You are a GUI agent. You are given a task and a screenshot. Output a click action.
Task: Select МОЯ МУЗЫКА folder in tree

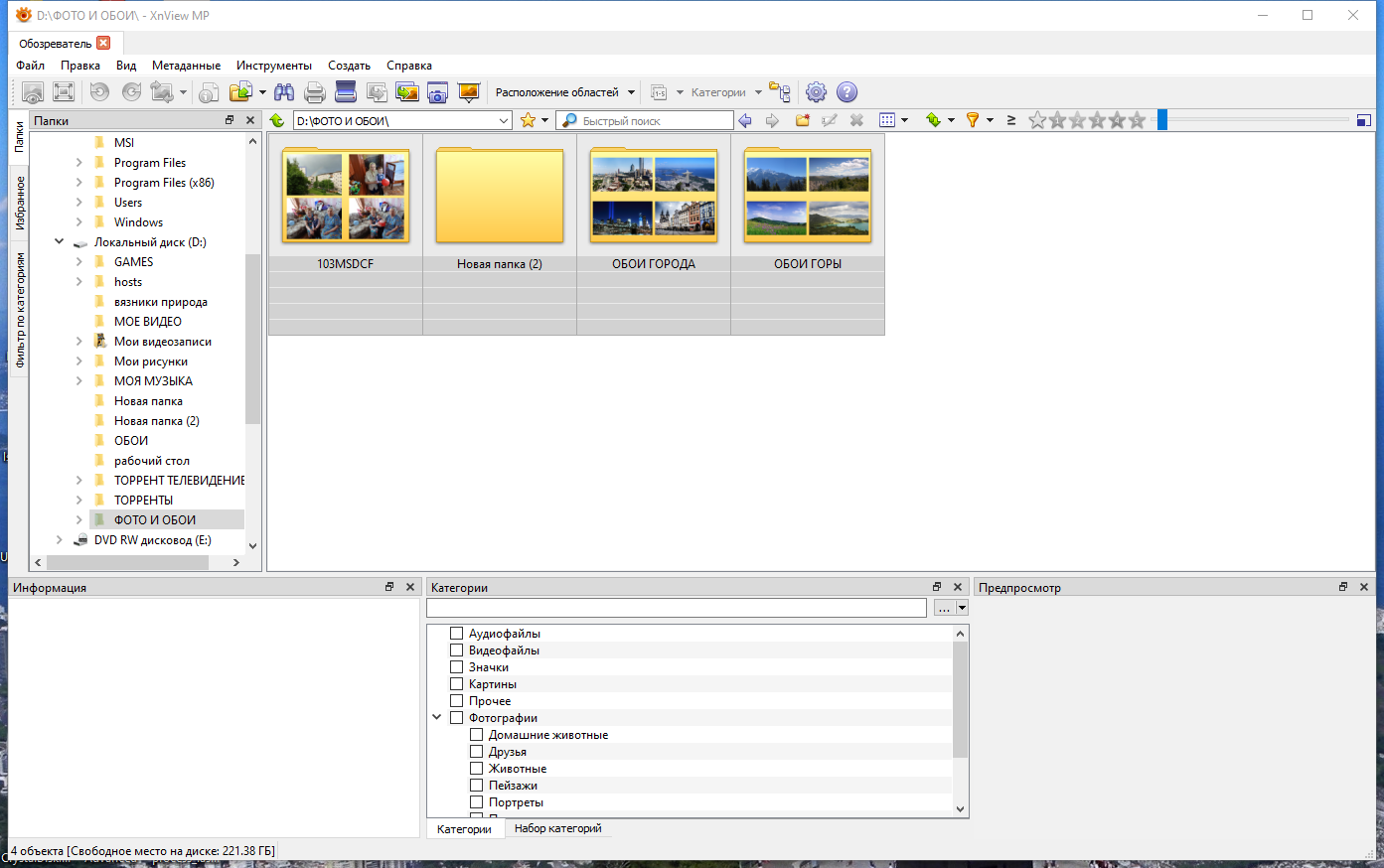[x=153, y=381]
